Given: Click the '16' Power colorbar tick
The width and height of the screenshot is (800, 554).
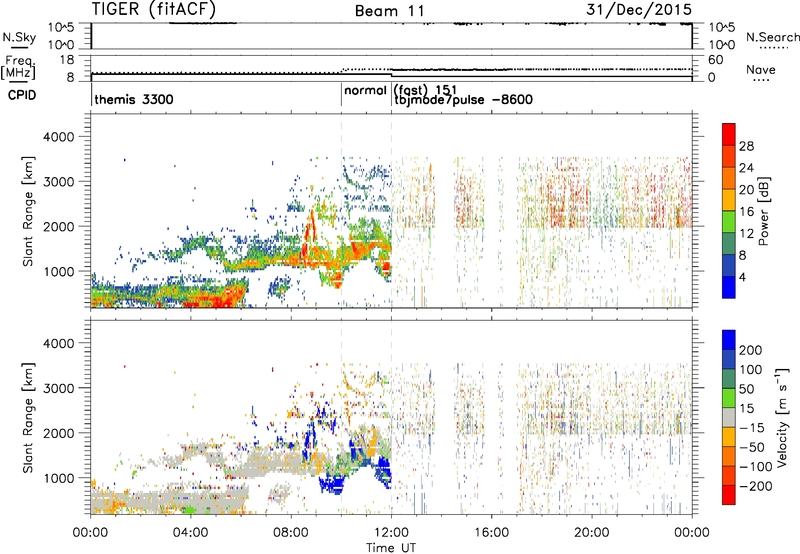Looking at the screenshot, I should click(x=746, y=212).
